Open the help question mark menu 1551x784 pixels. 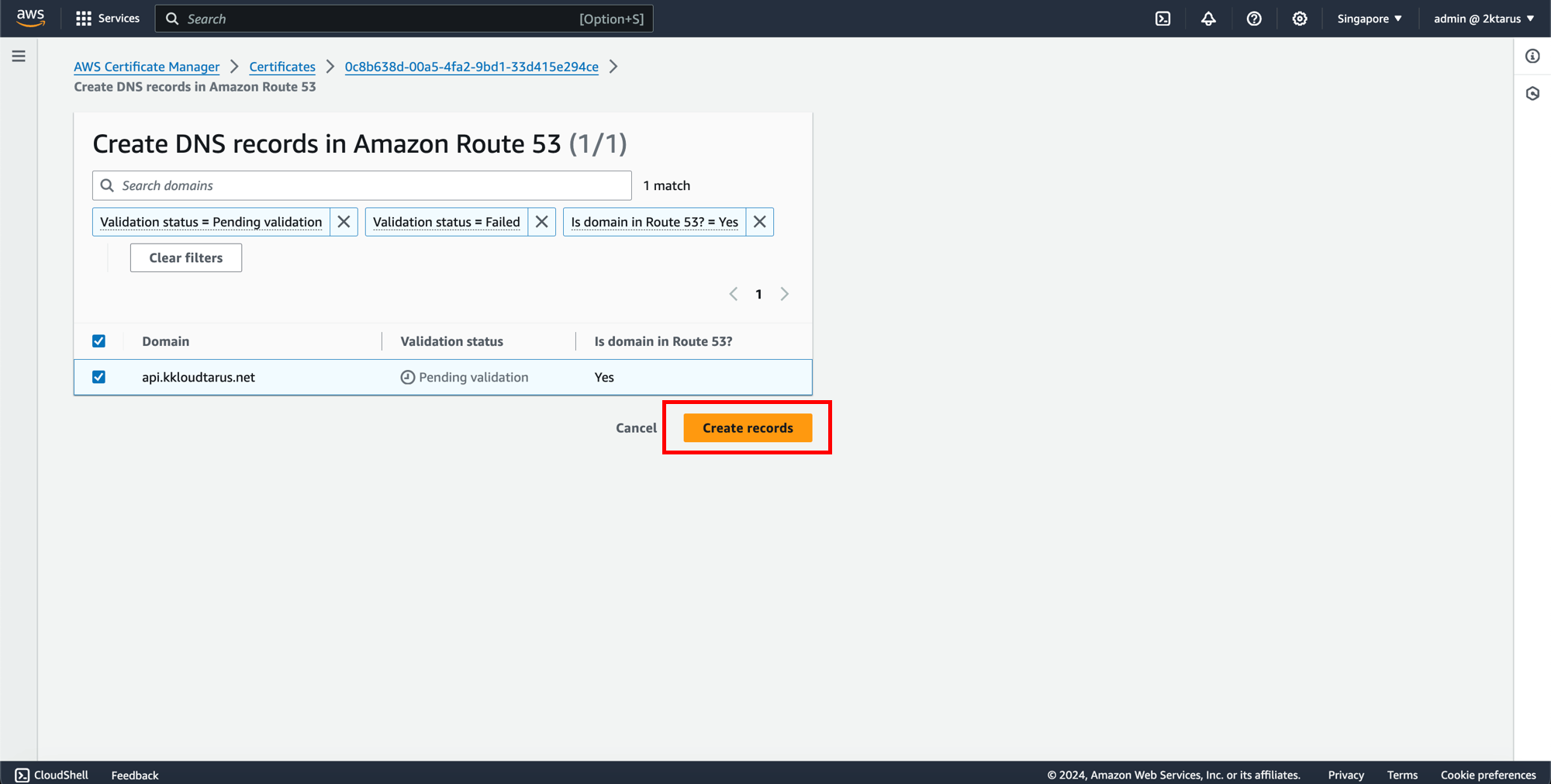coord(1254,19)
